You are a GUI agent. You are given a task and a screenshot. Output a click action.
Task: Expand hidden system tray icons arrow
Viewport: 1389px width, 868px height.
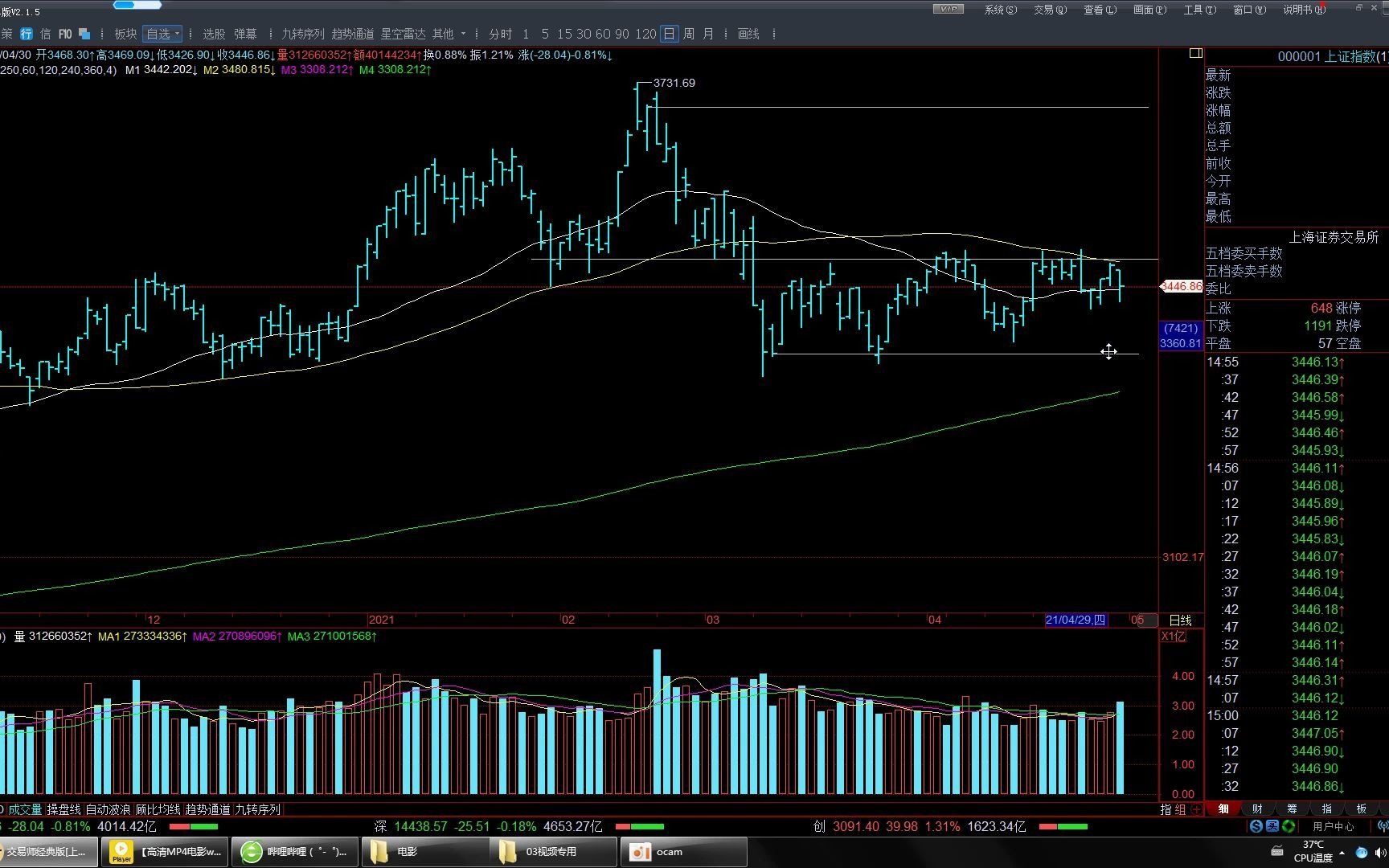tap(1342, 852)
